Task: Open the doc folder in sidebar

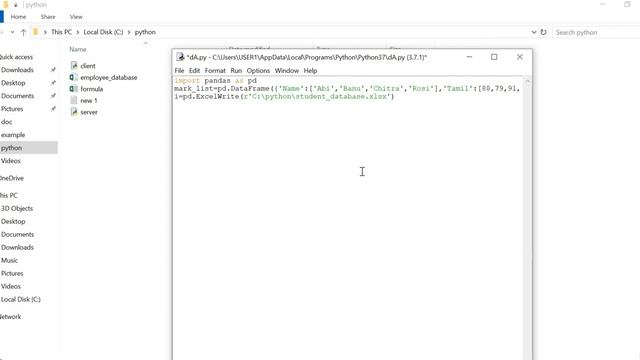Action: [x=7, y=122]
